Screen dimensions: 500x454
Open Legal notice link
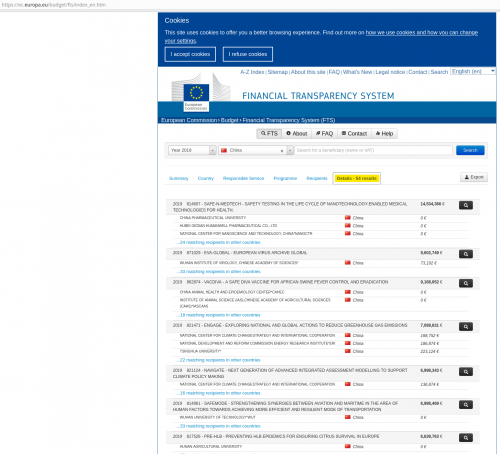pos(390,72)
